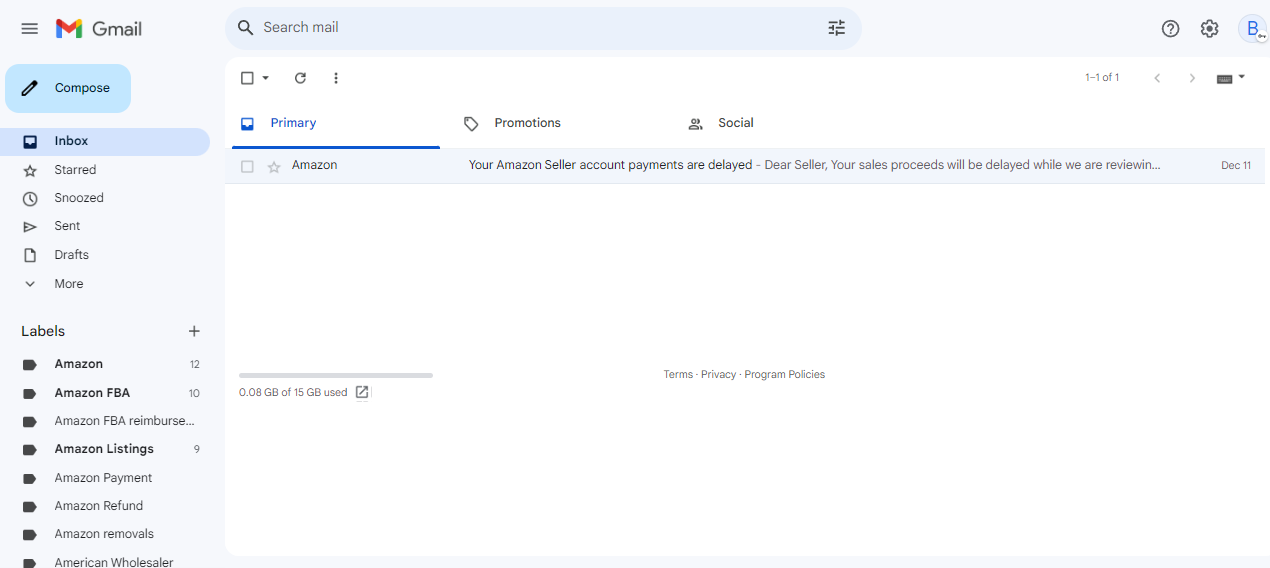Click the '0.08 GB of 15 GB used' text
This screenshot has width=1270, height=568.
click(293, 393)
